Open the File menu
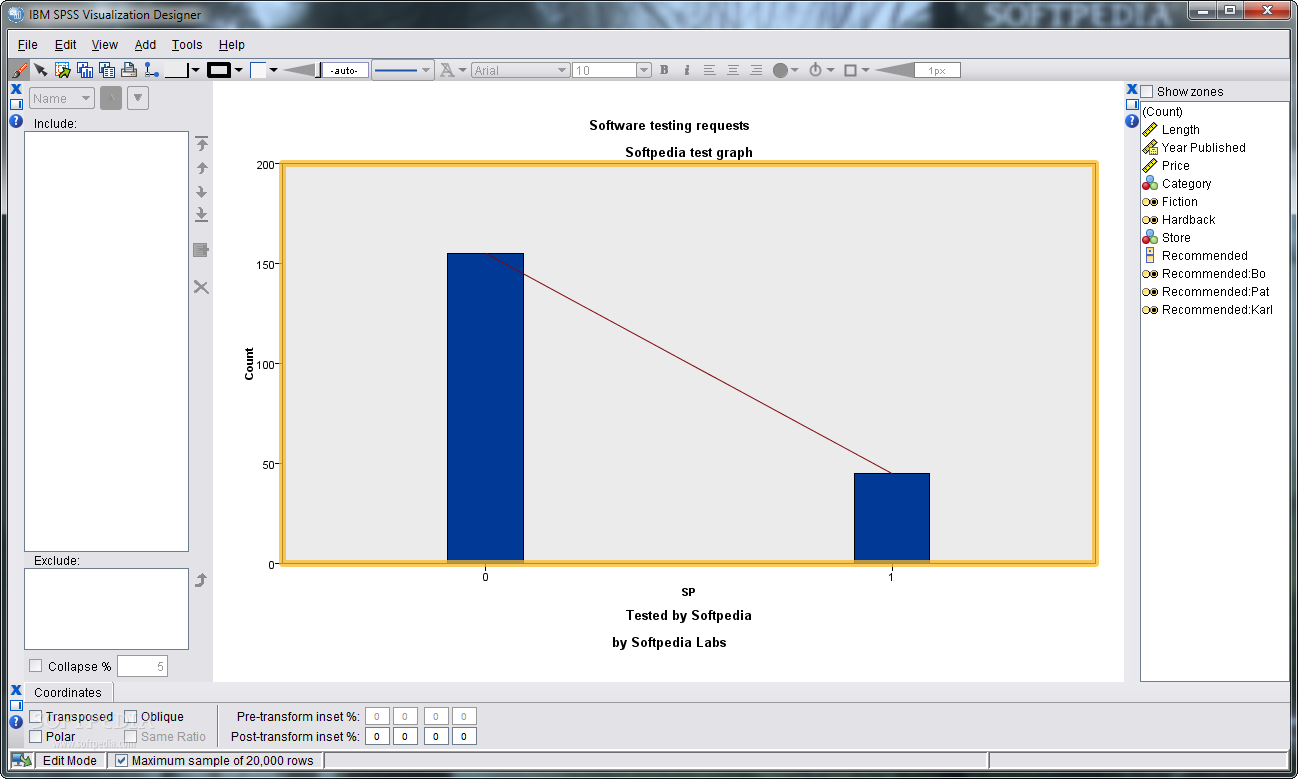The width and height of the screenshot is (1298, 779). [x=28, y=45]
